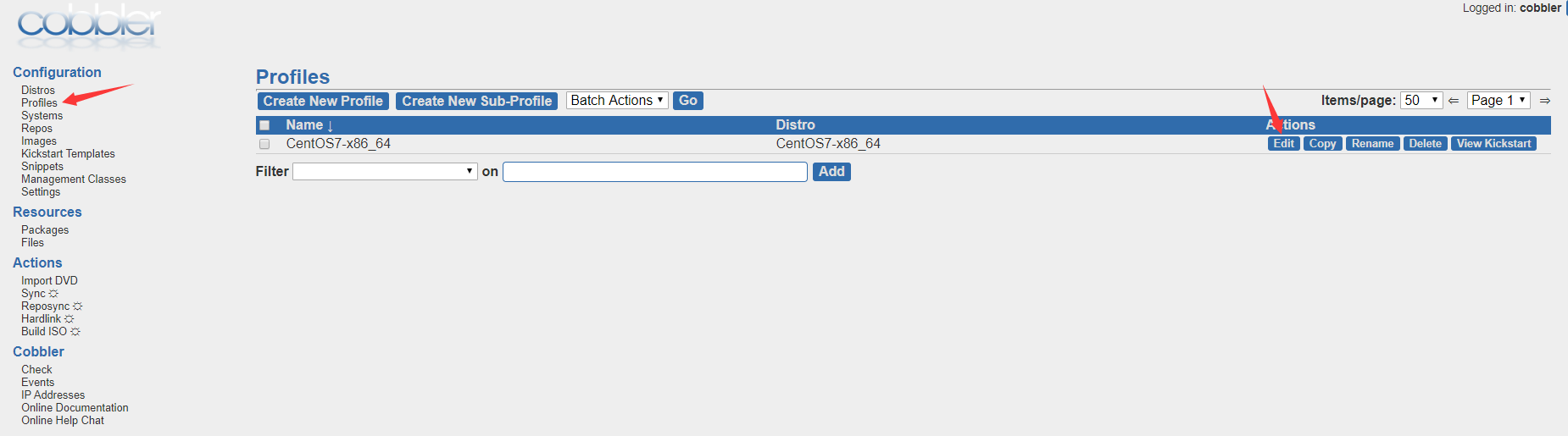Expand the Items/page dropdown
Screen dimensions: 1568x436
[1421, 101]
